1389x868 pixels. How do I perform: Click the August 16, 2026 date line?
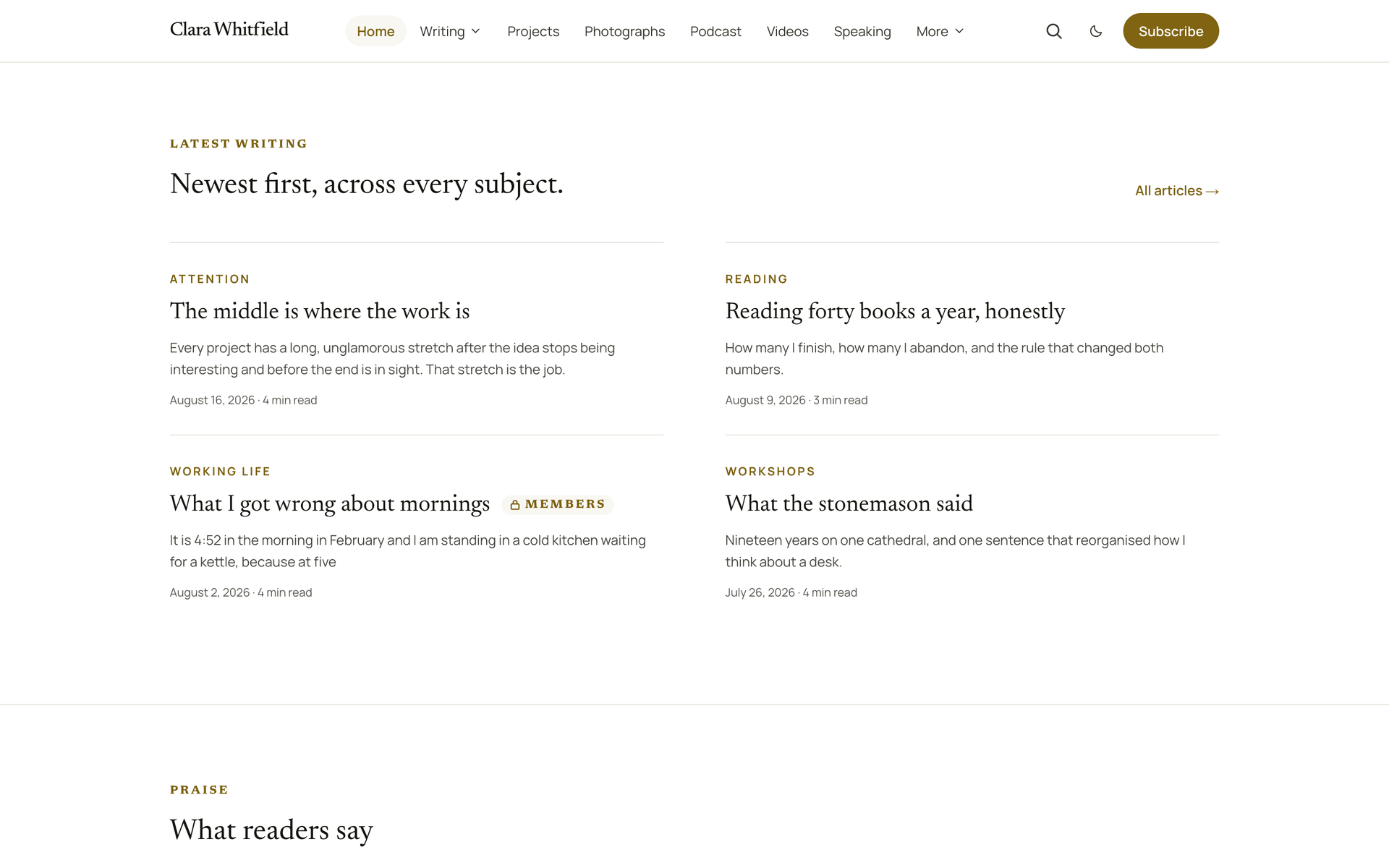click(x=244, y=400)
